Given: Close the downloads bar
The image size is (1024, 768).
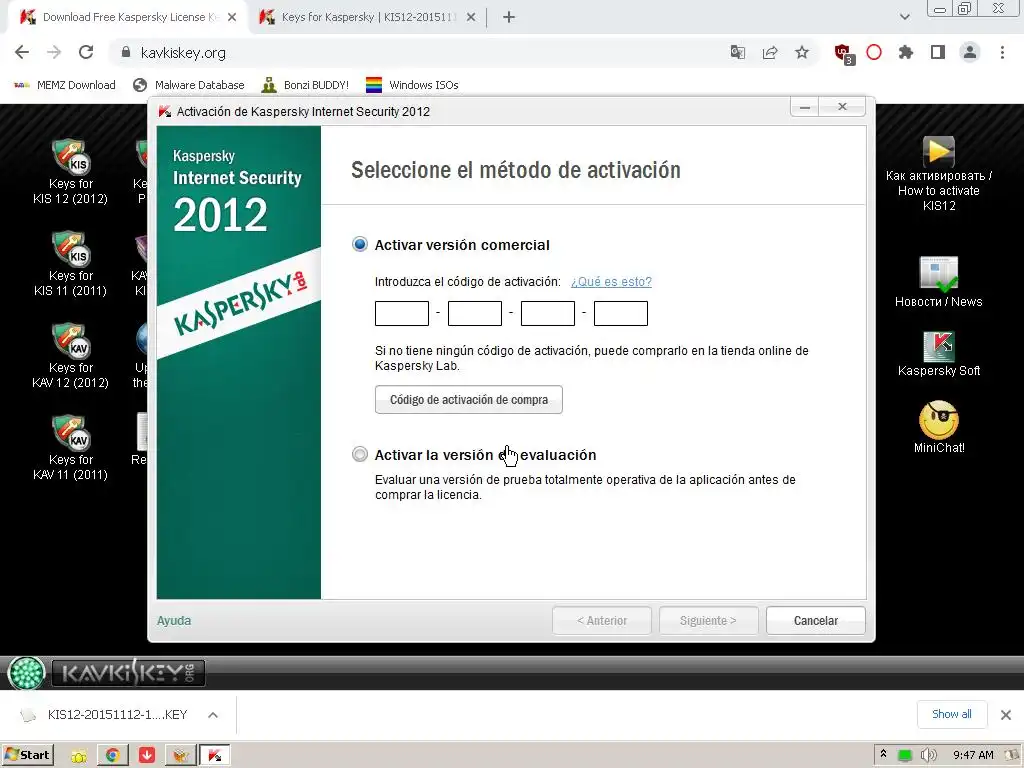Looking at the screenshot, I should pos(1006,714).
